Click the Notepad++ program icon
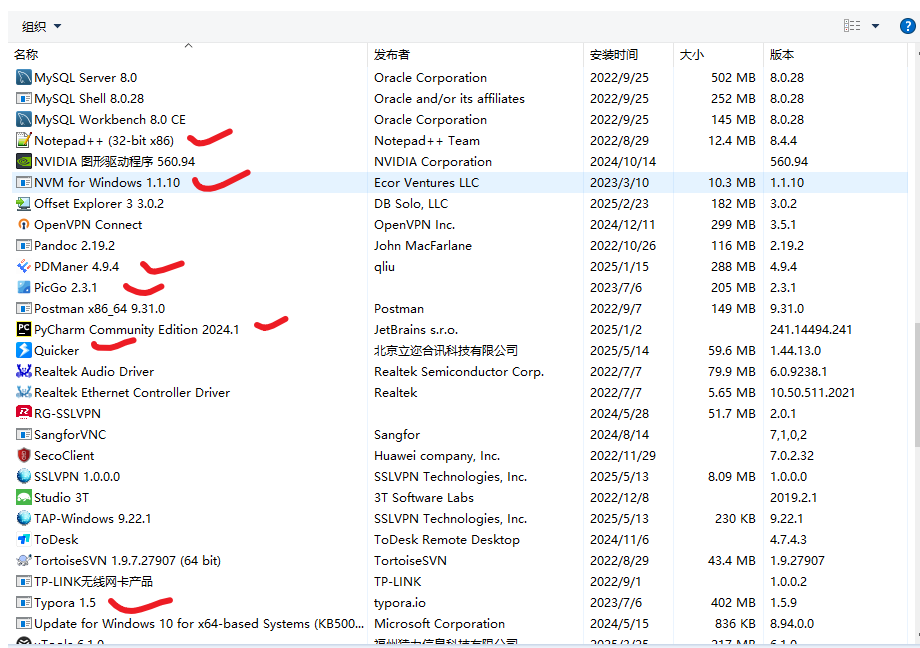920x648 pixels. (23, 140)
